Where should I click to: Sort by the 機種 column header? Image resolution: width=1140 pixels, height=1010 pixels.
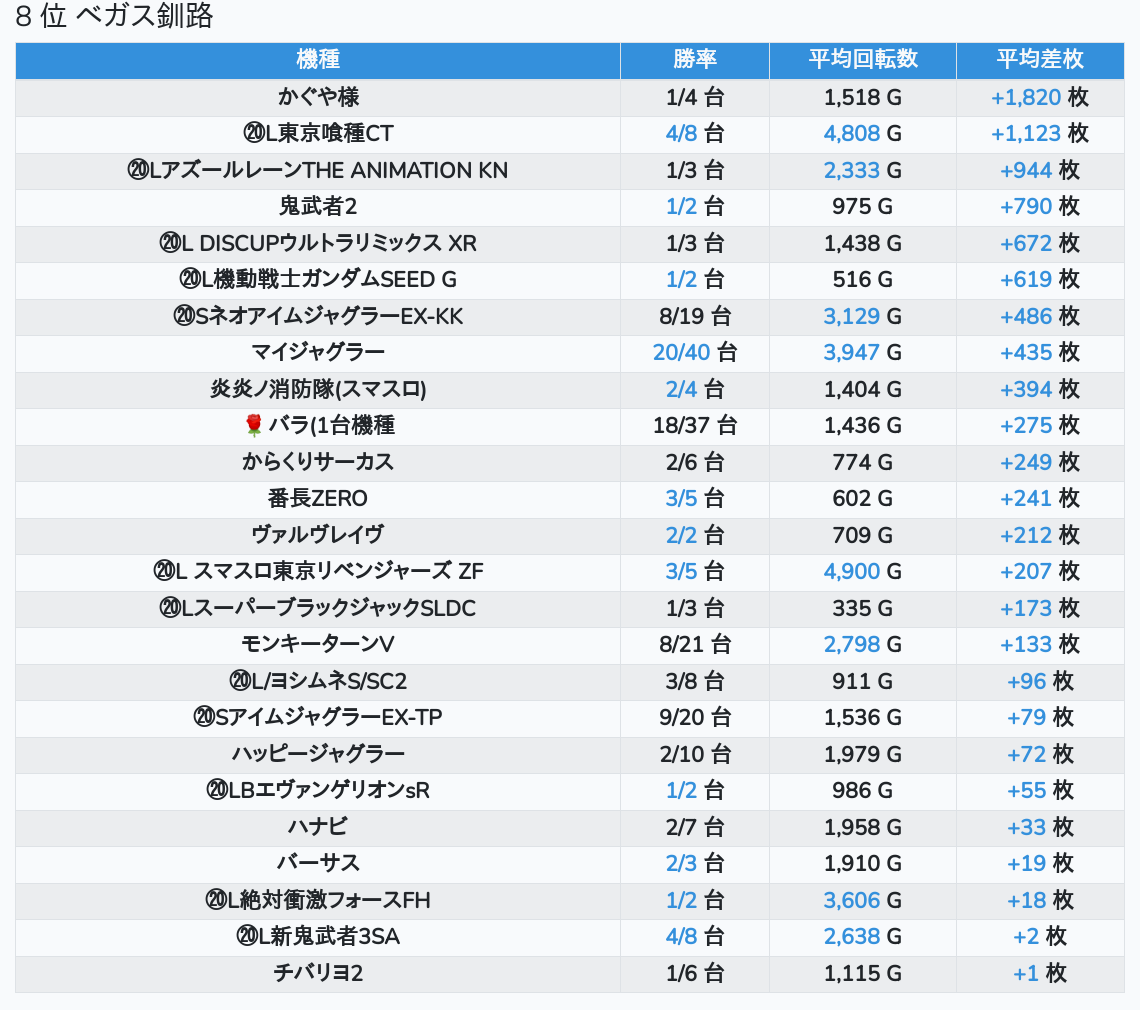[x=318, y=60]
